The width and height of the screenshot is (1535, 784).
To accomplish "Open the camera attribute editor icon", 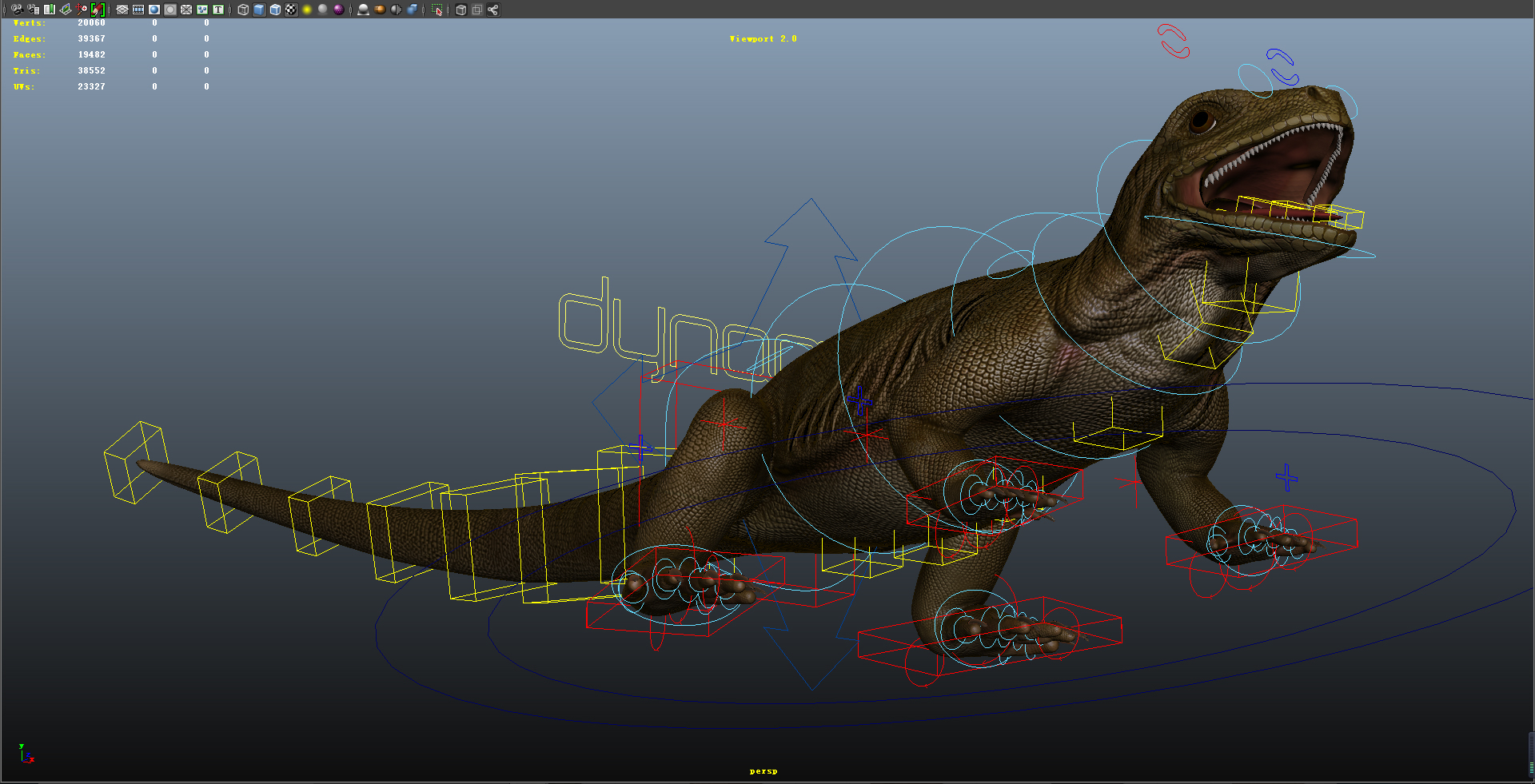I will pos(34,10).
